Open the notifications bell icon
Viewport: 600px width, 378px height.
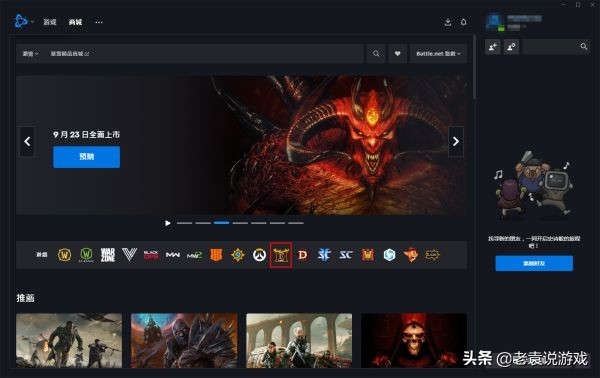click(x=463, y=22)
